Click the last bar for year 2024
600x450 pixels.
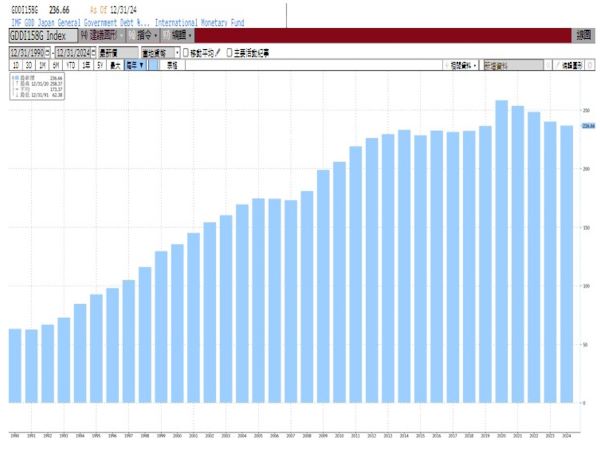tap(567, 264)
